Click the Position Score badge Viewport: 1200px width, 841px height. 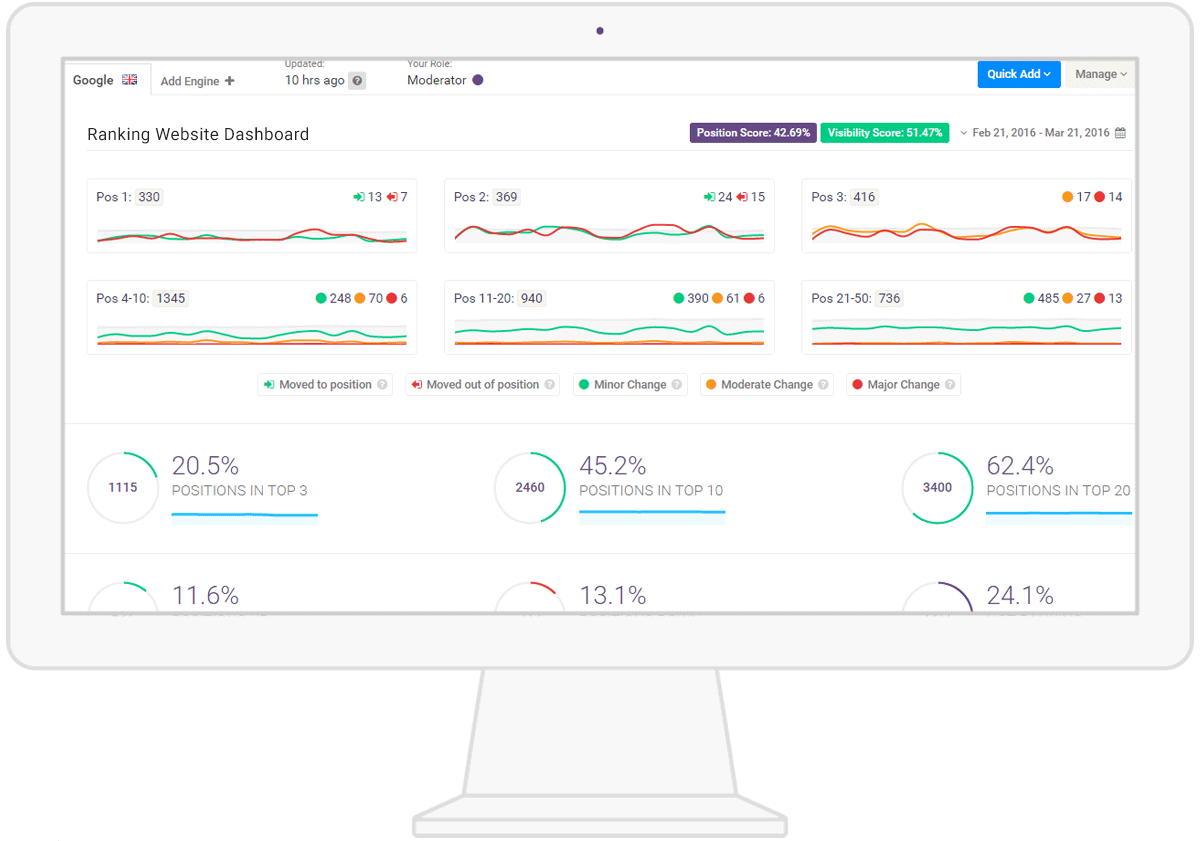753,131
